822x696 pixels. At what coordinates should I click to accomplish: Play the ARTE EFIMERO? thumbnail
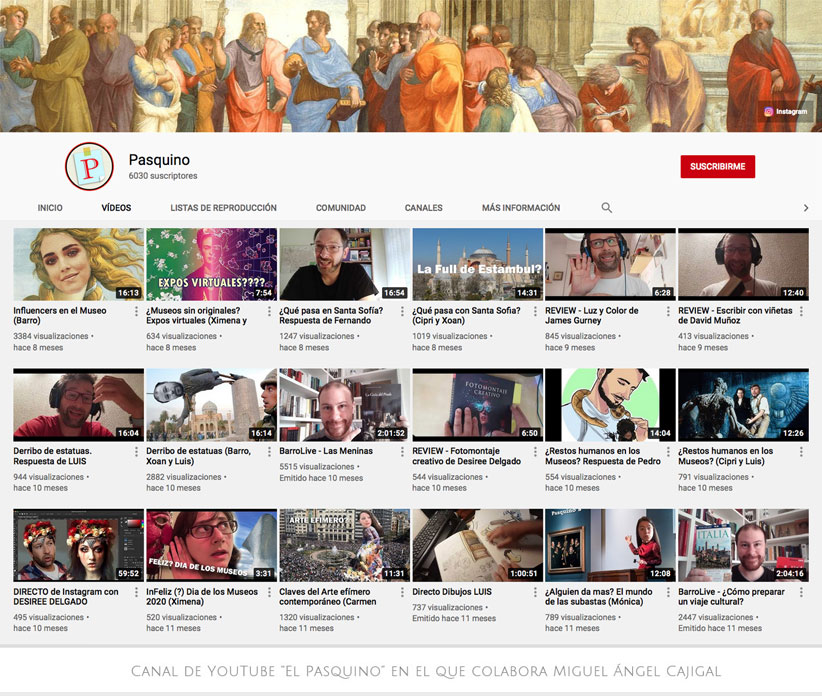click(x=344, y=545)
